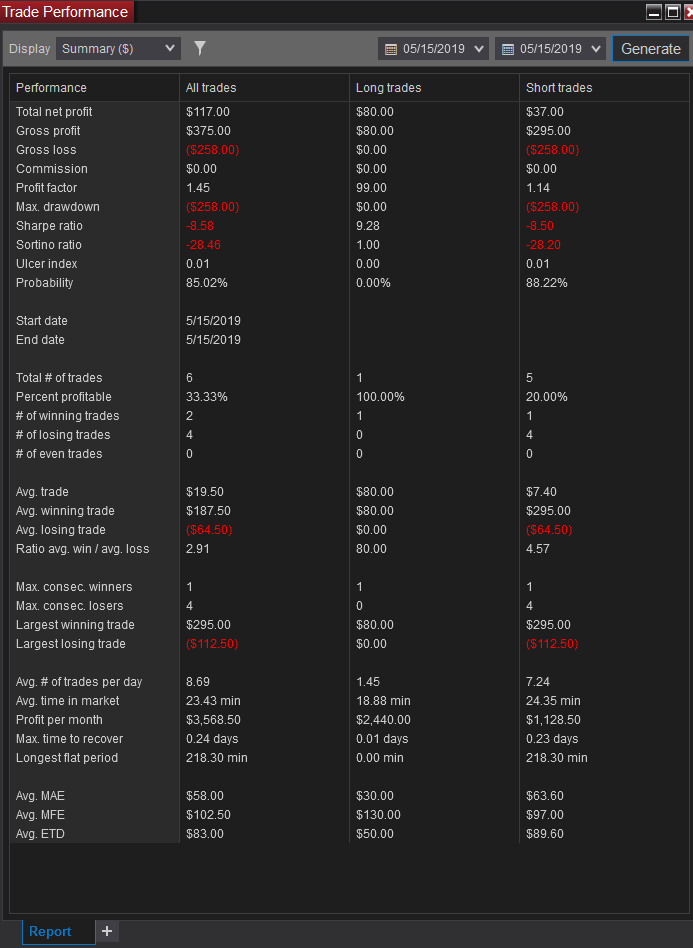Select the Avg. MAE row label

[40, 796]
